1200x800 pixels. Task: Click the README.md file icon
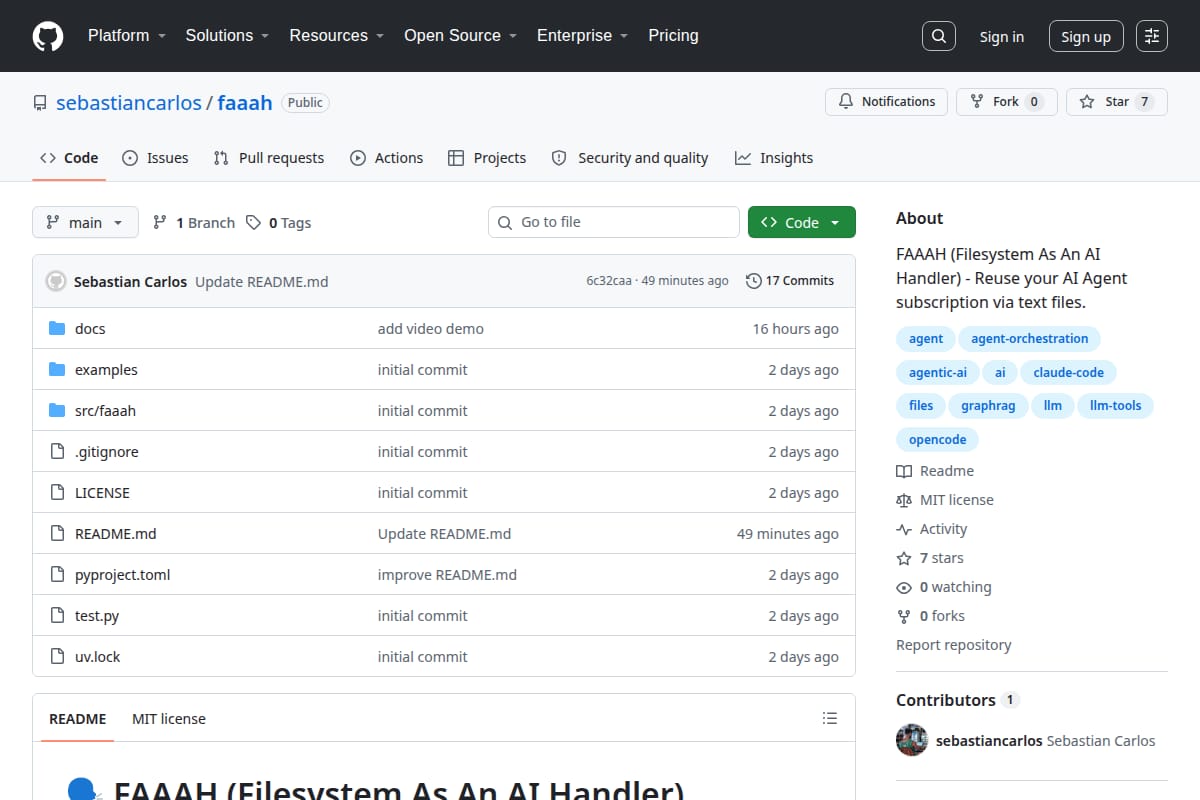click(57, 533)
